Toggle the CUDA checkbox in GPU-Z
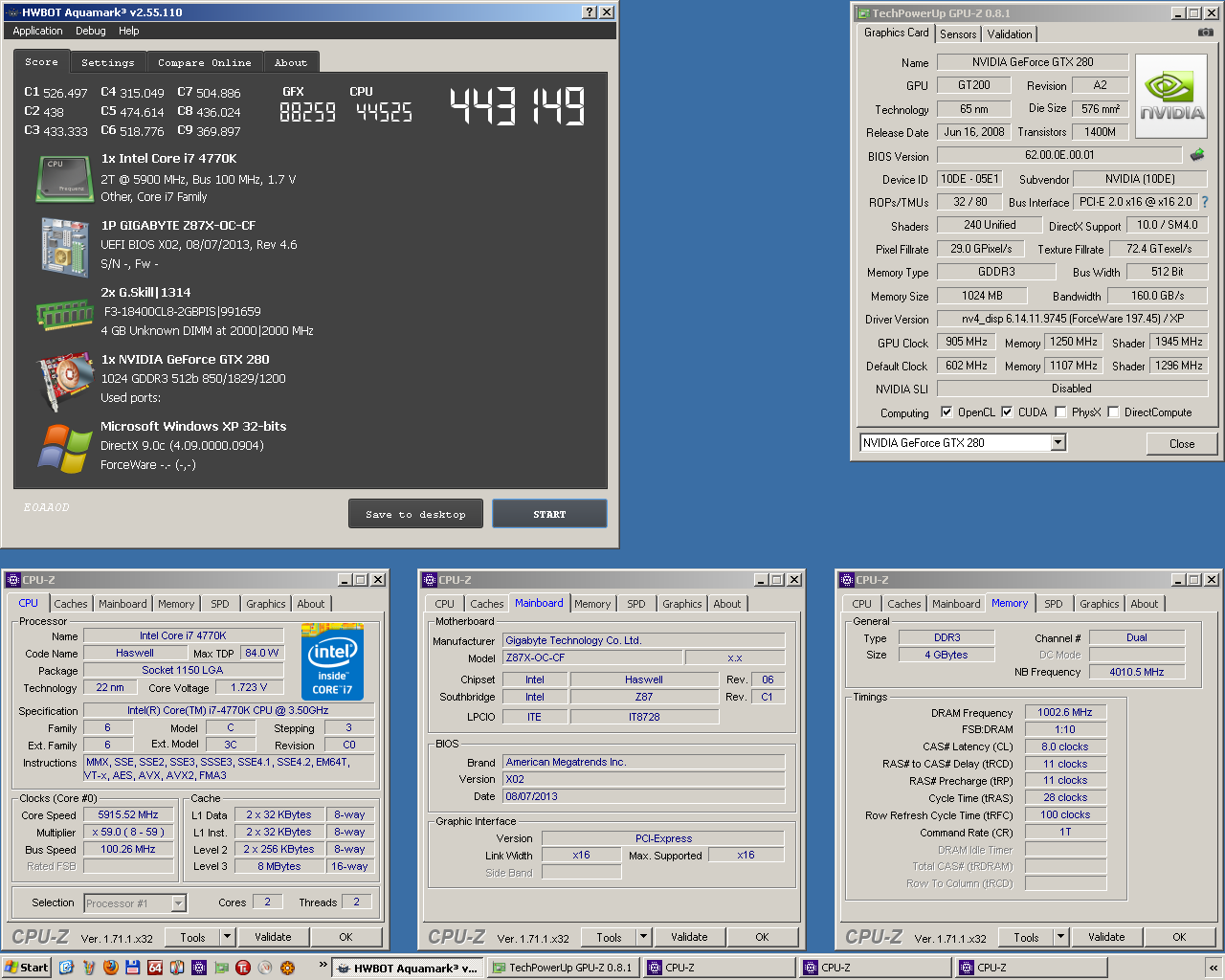The width and height of the screenshot is (1225, 980). click(x=1007, y=412)
